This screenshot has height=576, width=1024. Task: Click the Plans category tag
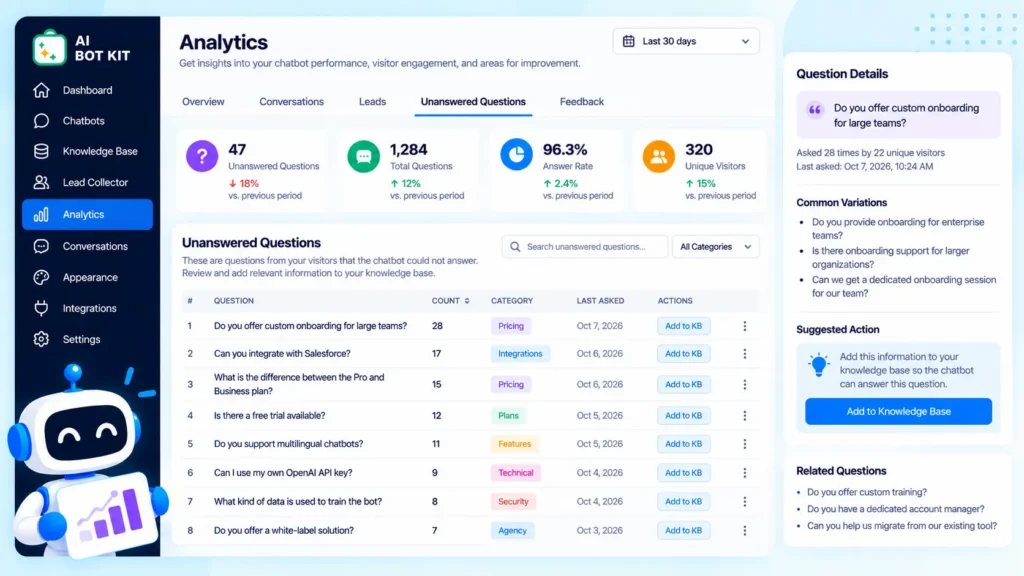tap(508, 415)
